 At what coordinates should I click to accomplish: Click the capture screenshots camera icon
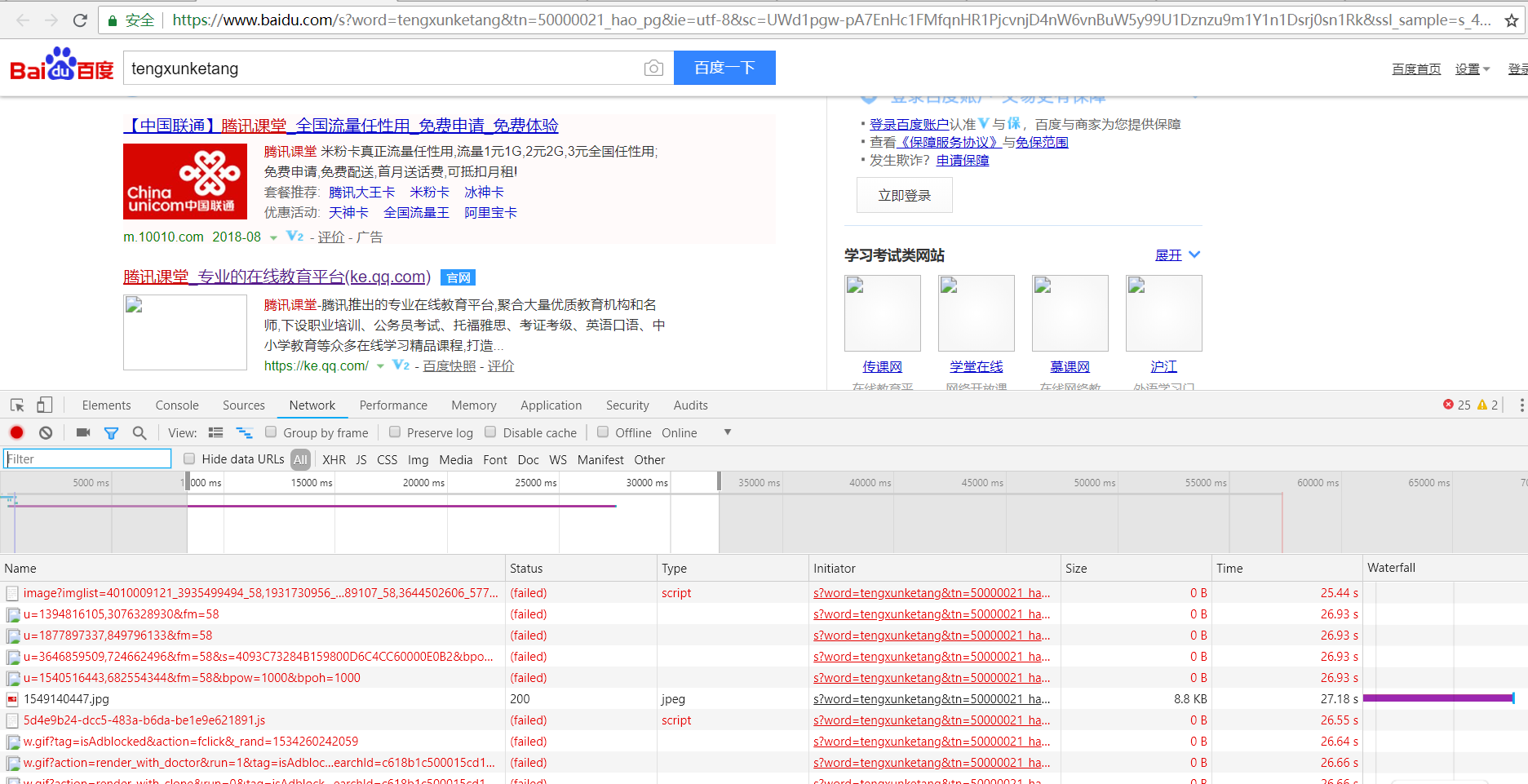tap(83, 432)
